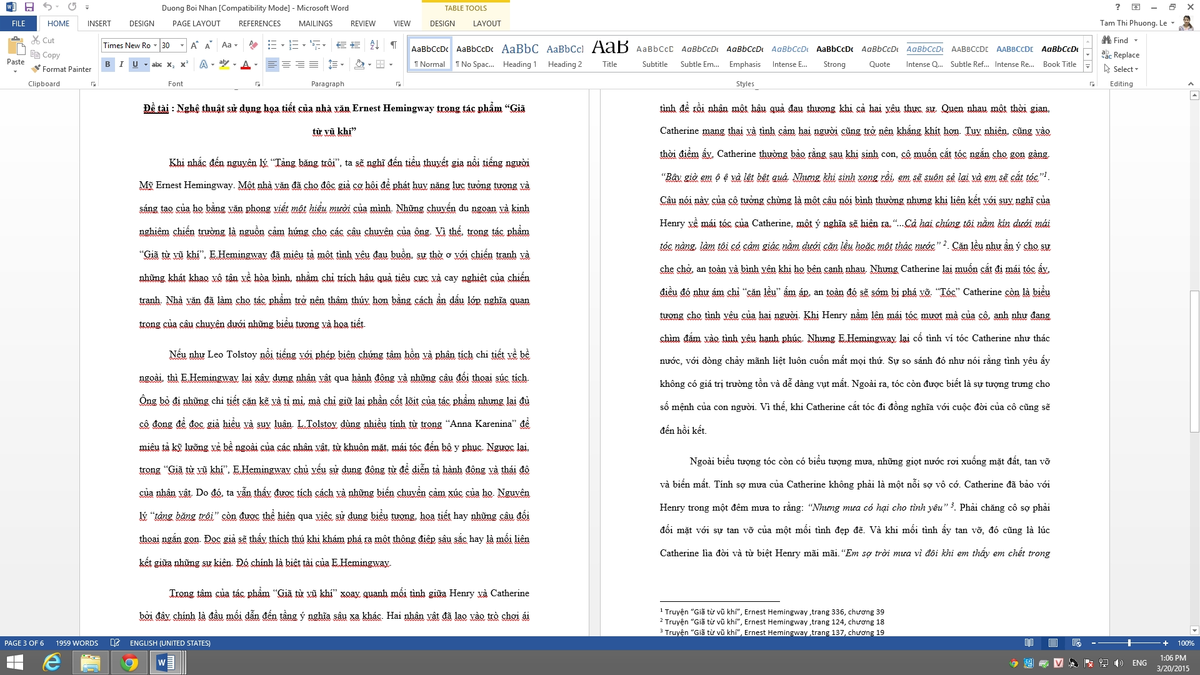Open Word Help question mark
This screenshot has width=1200, height=675.
tap(1120, 7)
